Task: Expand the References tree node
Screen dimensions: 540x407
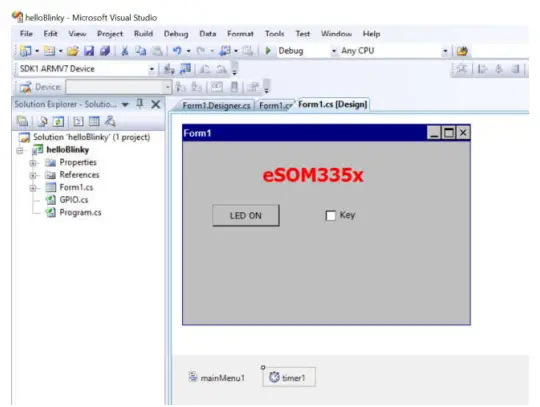Action: coord(33,175)
